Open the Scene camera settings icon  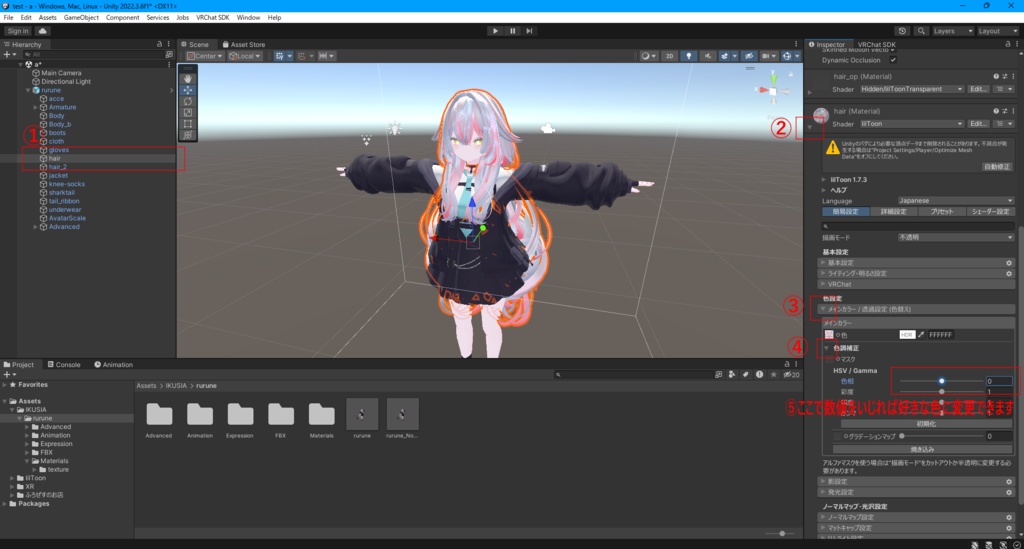pyautogui.click(x=768, y=56)
